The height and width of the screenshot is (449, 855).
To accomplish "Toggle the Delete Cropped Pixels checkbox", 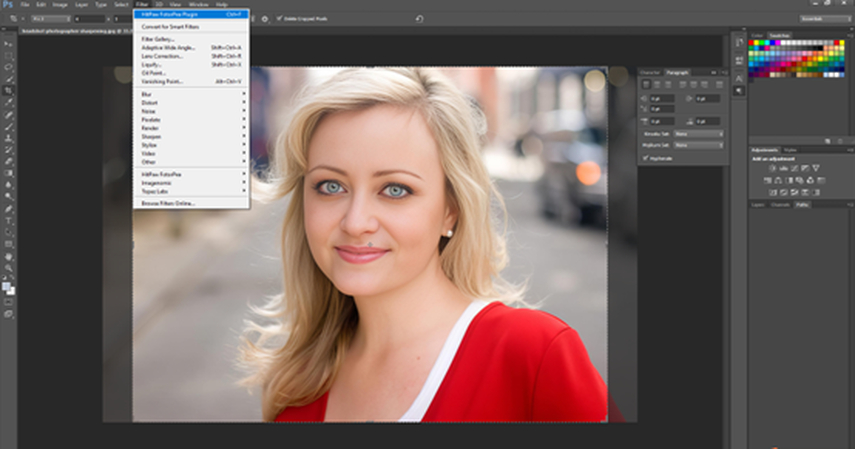I will (x=280, y=18).
